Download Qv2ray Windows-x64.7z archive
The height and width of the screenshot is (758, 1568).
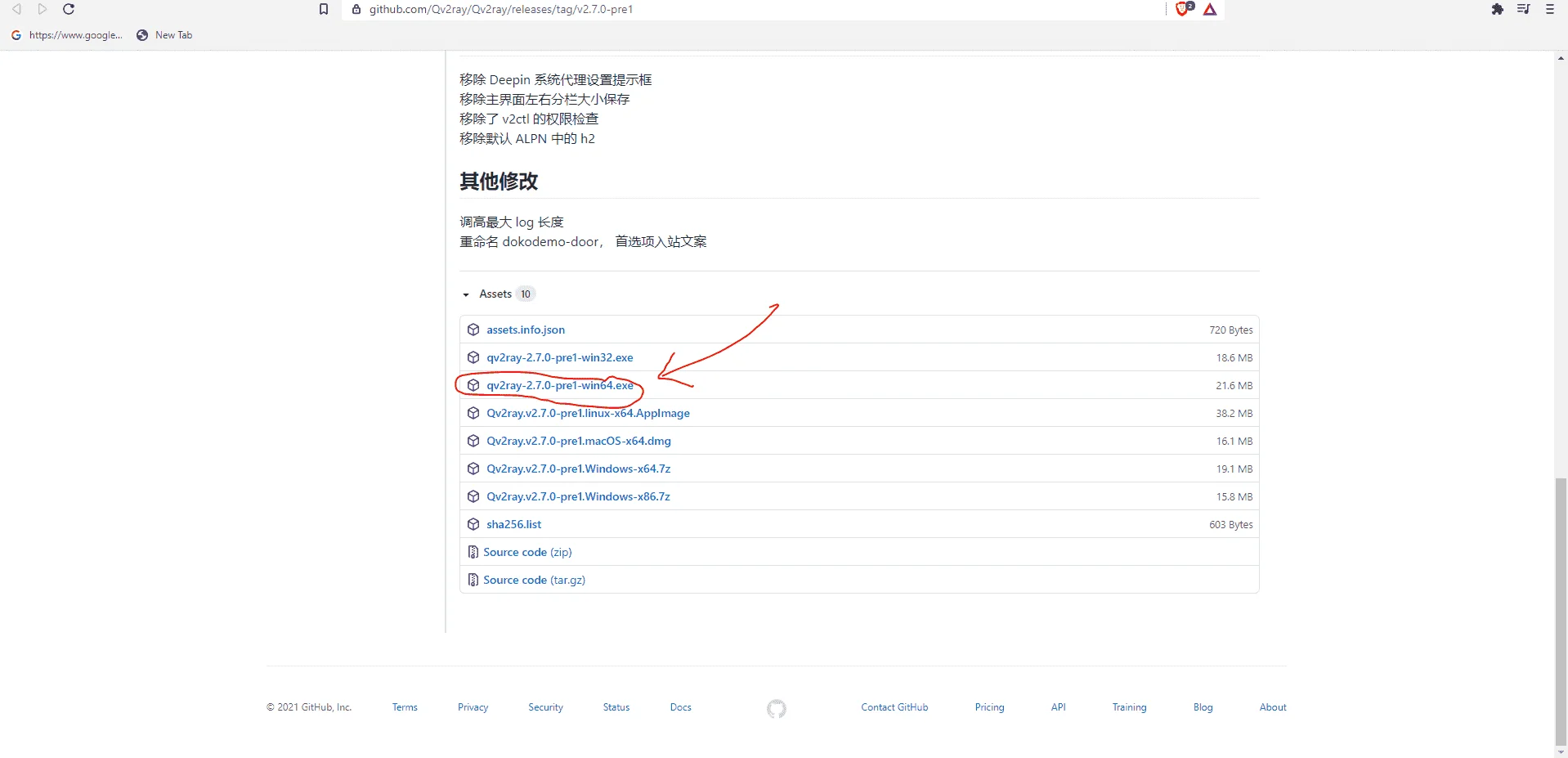tap(579, 469)
